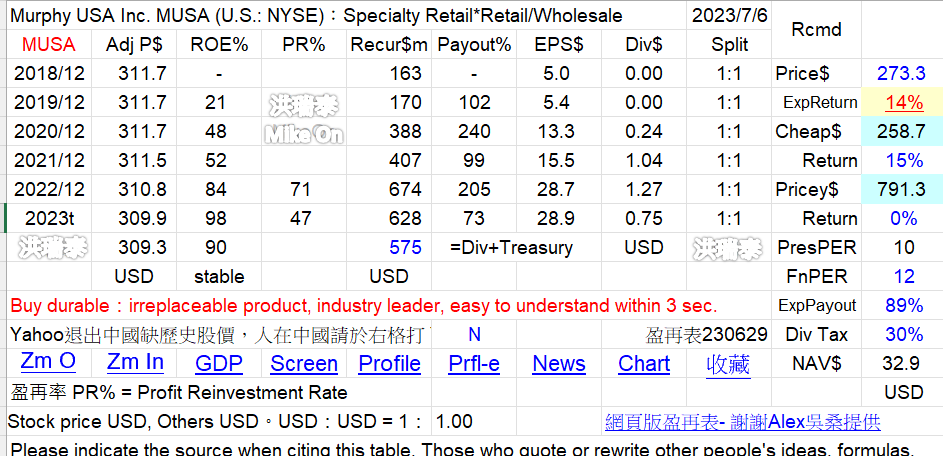Select the NAV$ value 32.9

[x=901, y=363]
